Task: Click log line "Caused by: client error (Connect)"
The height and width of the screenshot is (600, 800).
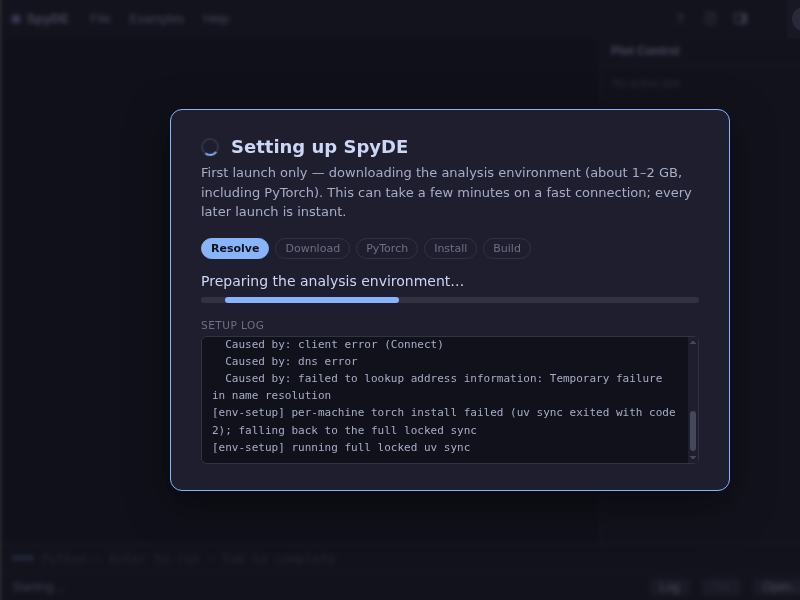Action: click(x=334, y=344)
